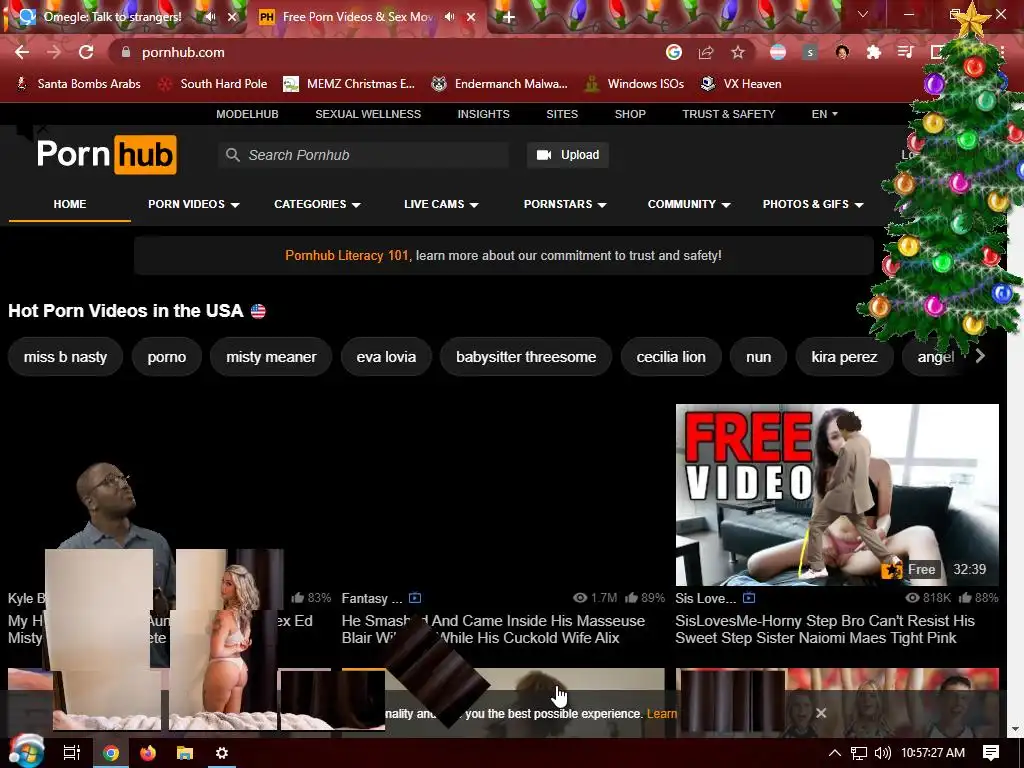Open the Learn link in the cookie notice
This screenshot has width=1024, height=768.
[662, 714]
